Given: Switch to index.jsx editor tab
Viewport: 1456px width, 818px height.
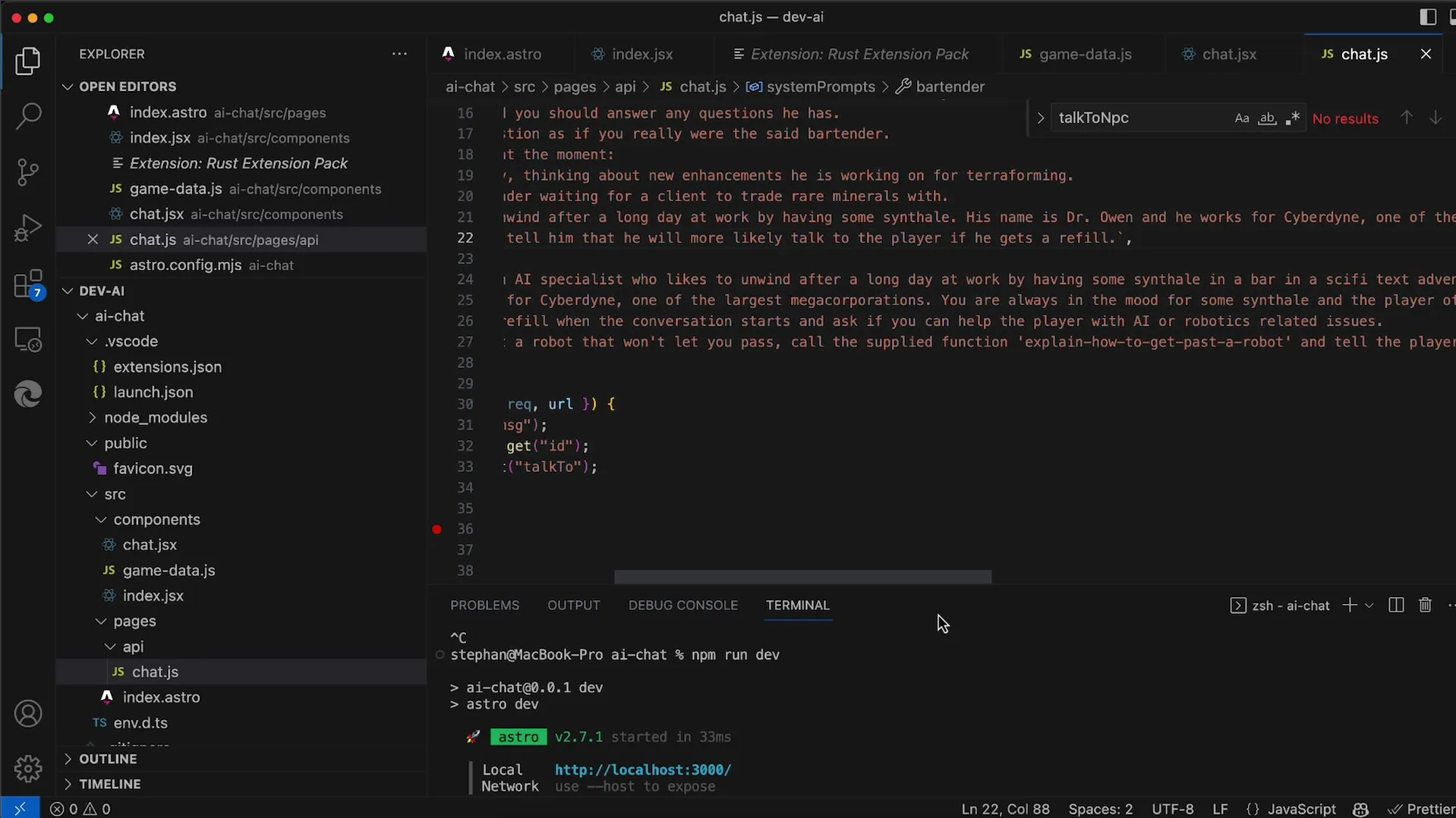Looking at the screenshot, I should (x=633, y=54).
